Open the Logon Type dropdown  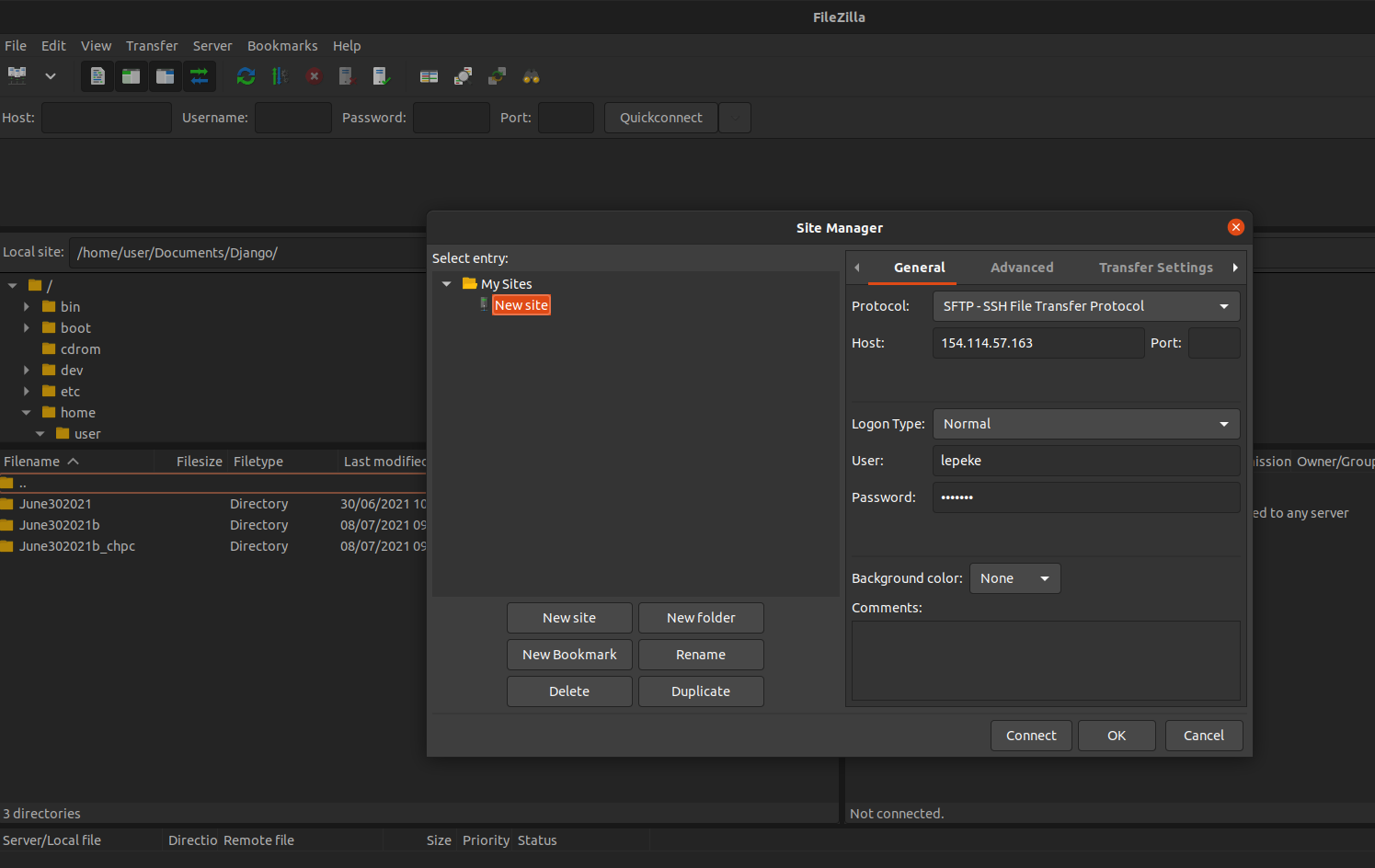(1086, 424)
